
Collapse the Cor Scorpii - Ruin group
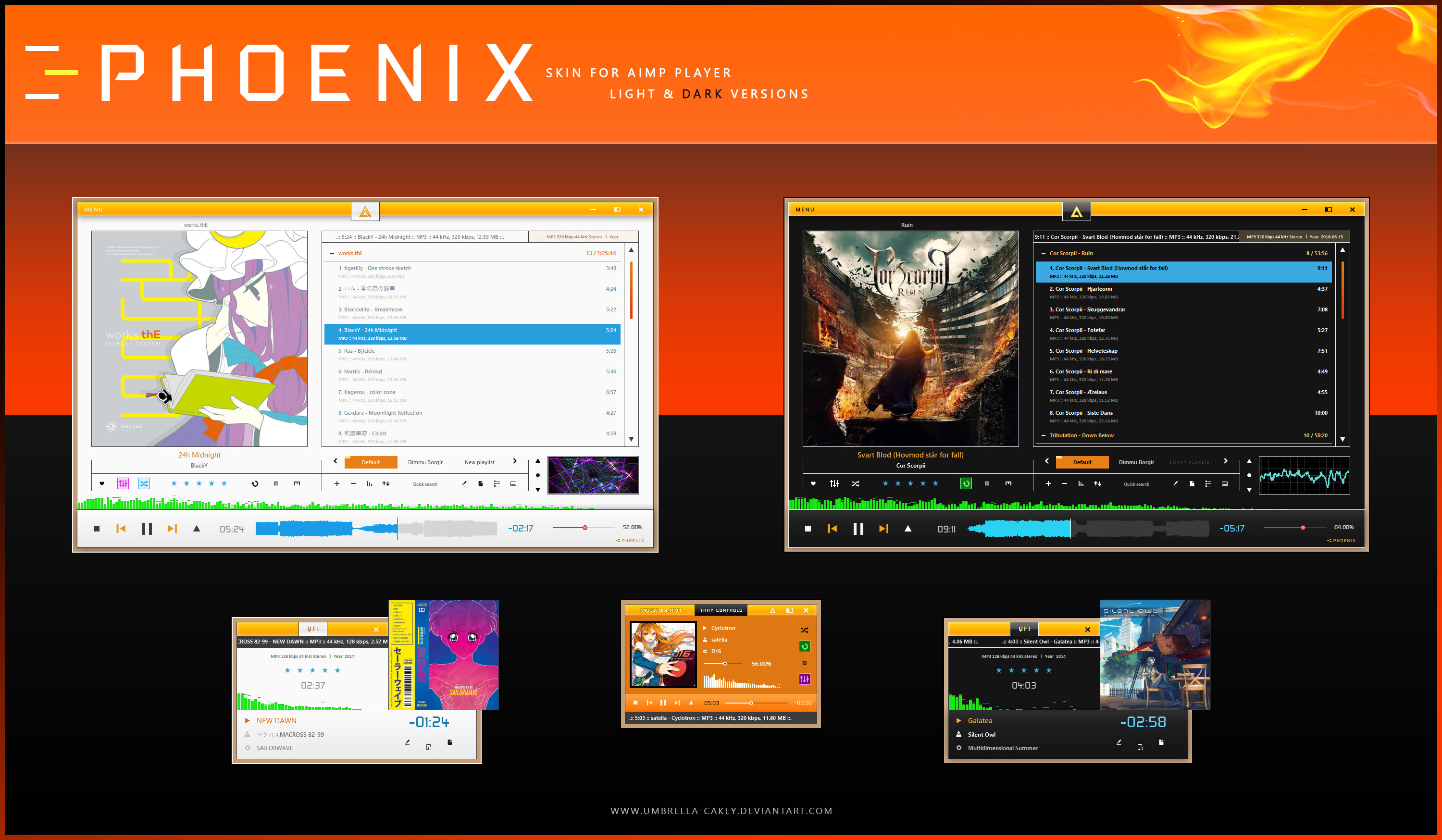point(1043,253)
